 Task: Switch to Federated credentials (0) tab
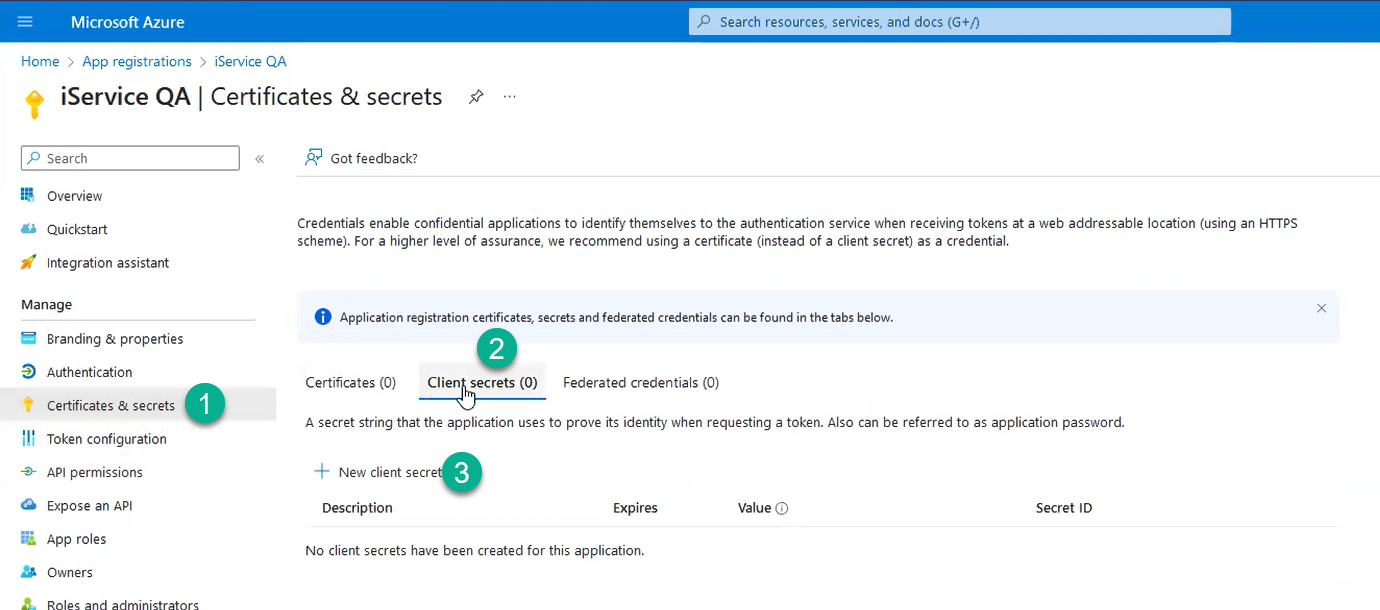(641, 382)
